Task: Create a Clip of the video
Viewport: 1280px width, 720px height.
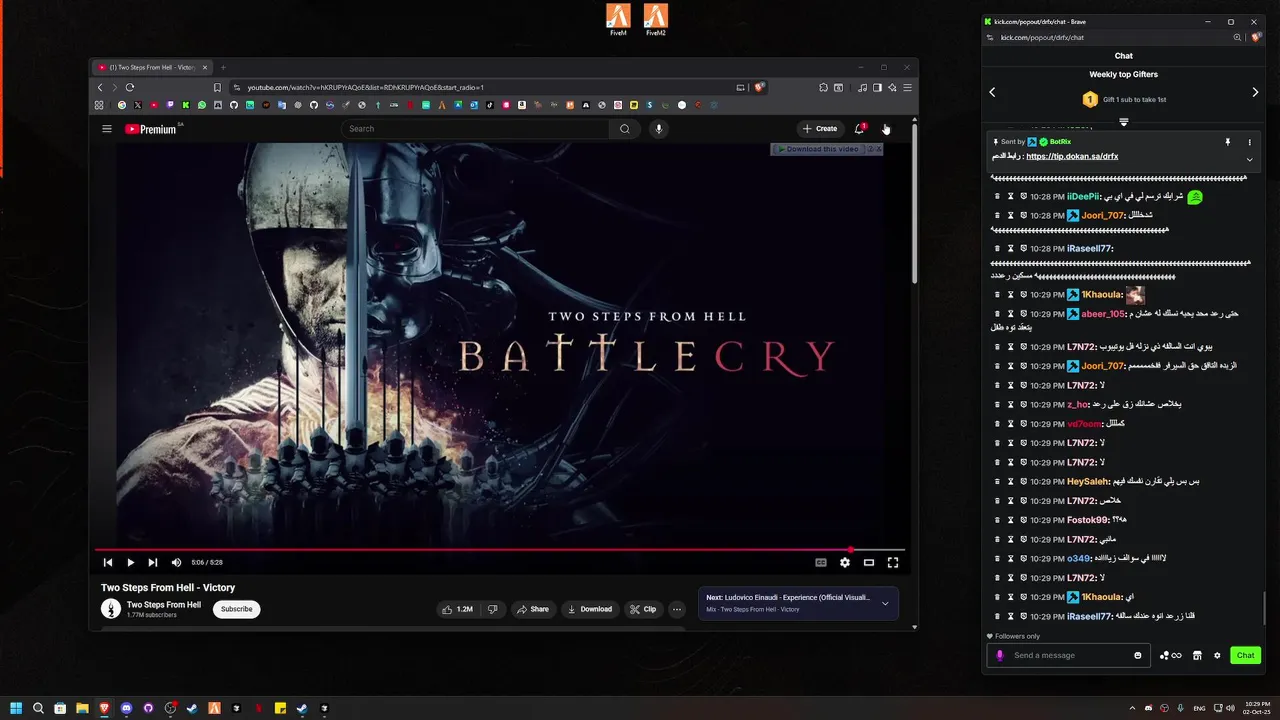Action: click(x=642, y=609)
